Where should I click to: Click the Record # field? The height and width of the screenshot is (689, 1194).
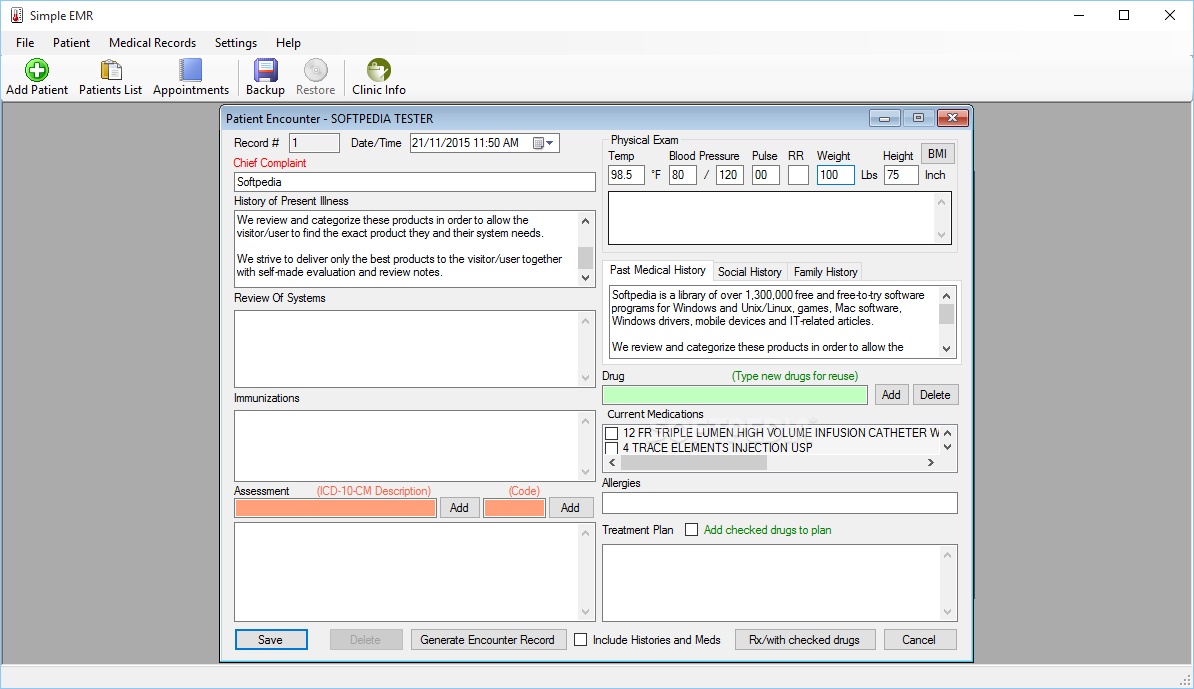[314, 143]
